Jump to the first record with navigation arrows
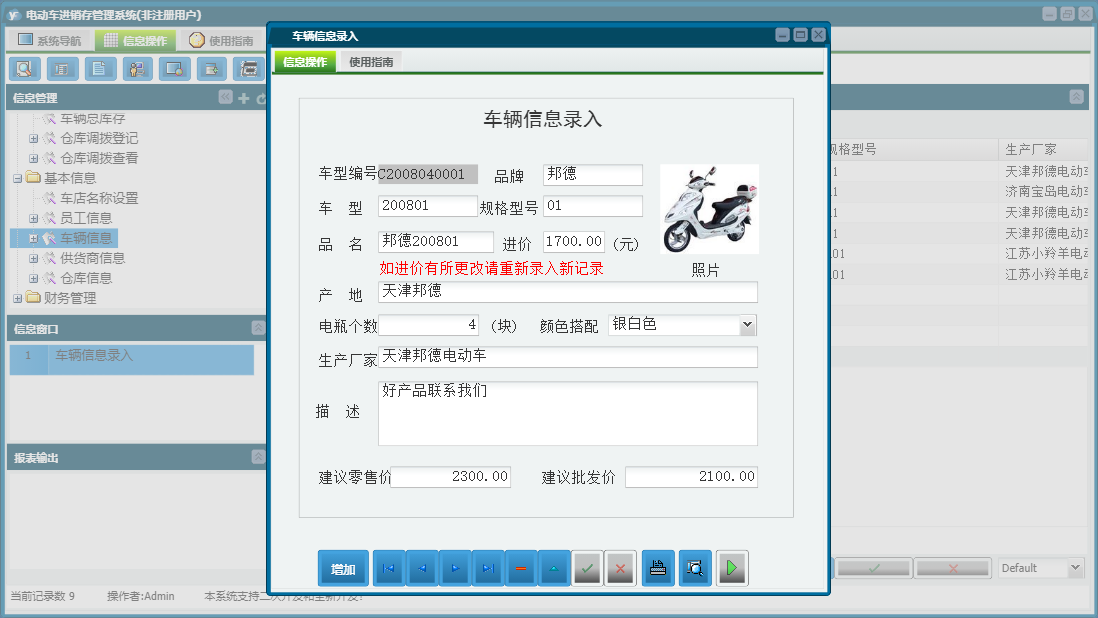The image size is (1098, 618). pos(389,567)
